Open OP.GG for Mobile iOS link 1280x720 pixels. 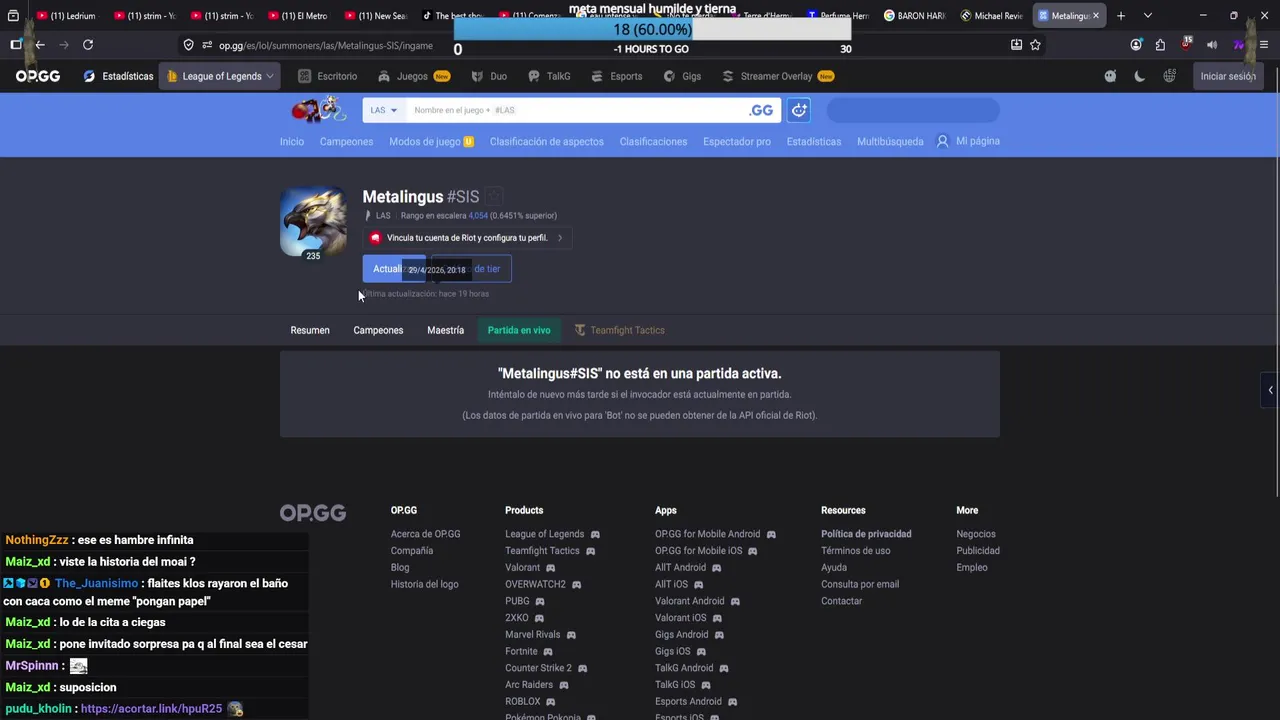pyautogui.click(x=706, y=551)
